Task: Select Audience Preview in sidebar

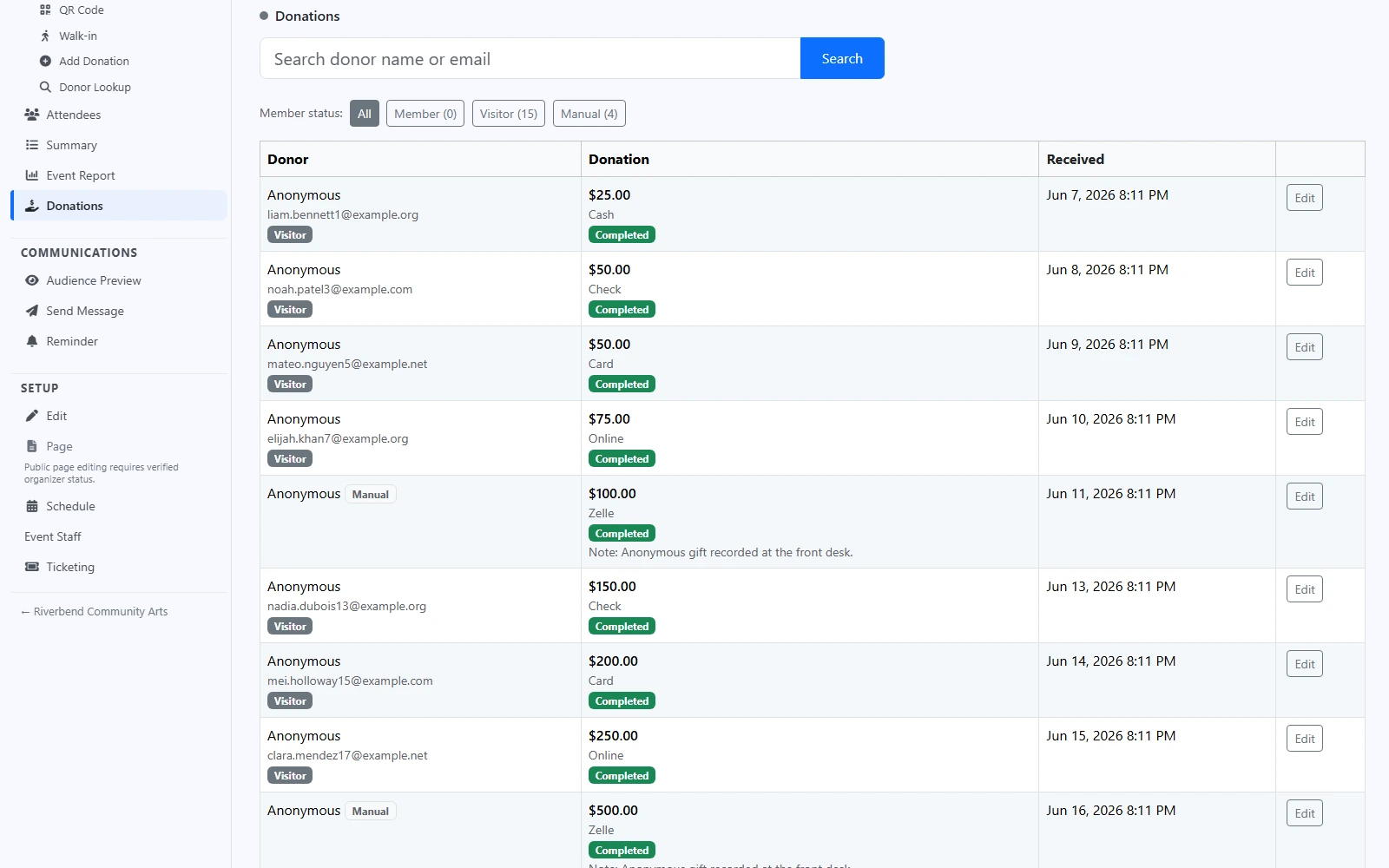Action: [x=94, y=280]
